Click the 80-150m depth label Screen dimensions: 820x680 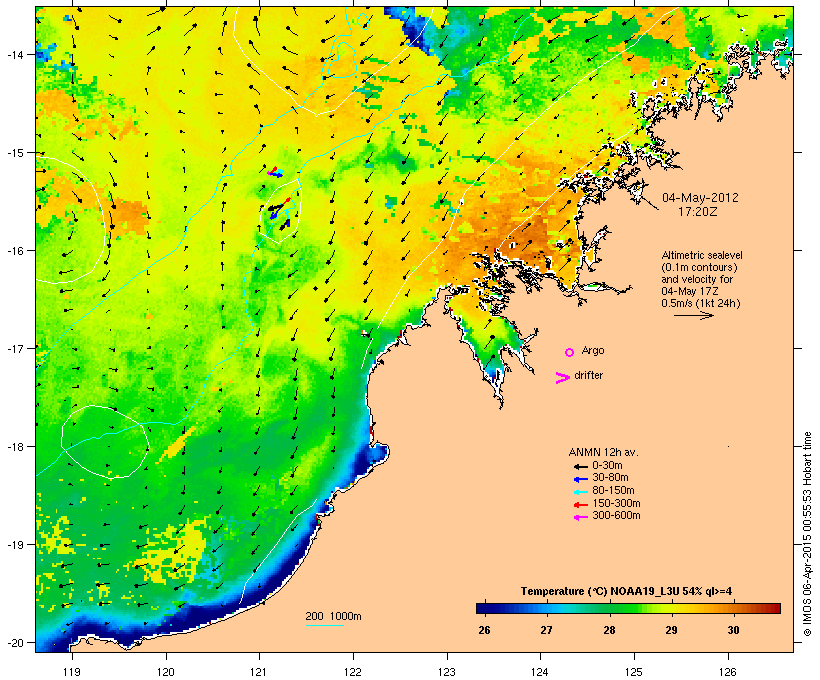[x=613, y=490]
